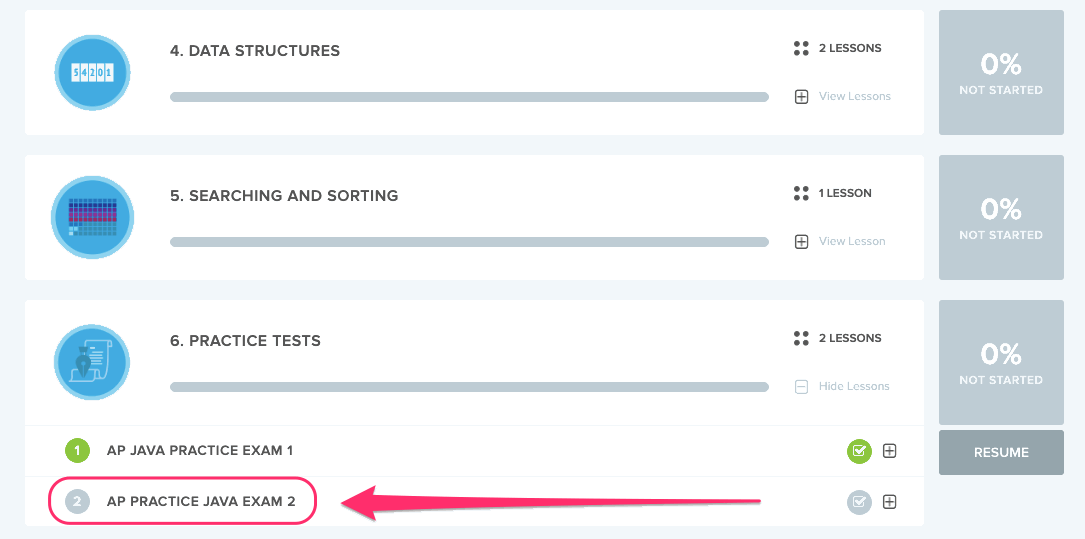Click the Searching and Sorting module icon
The width and height of the screenshot is (1085, 539).
click(92, 217)
